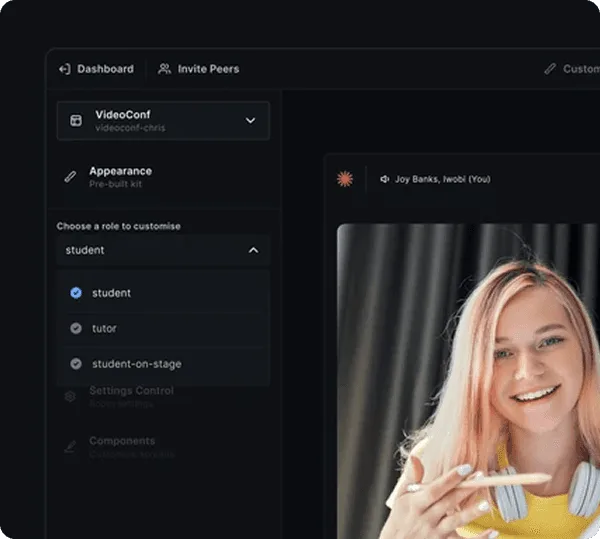Select the student-on-stage role option
This screenshot has height=539, width=600.
tap(163, 364)
